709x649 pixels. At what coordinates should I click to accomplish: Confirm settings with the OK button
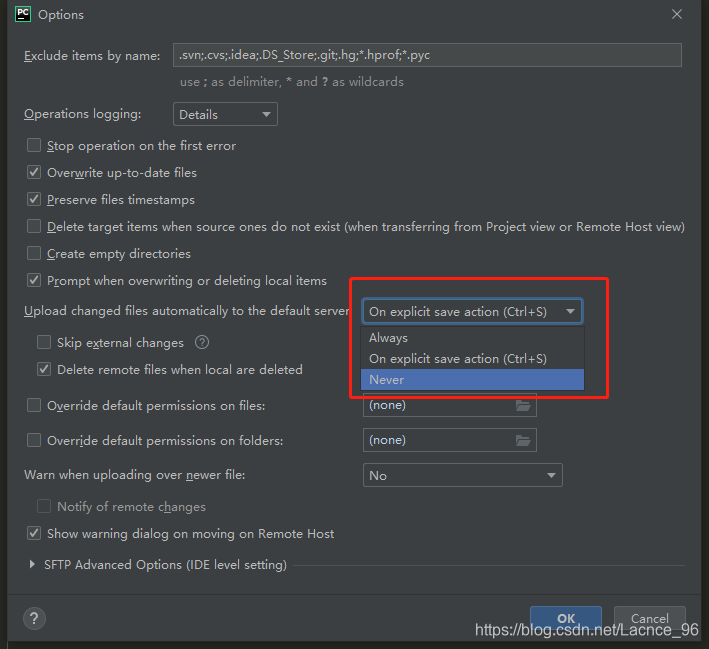pos(566,618)
